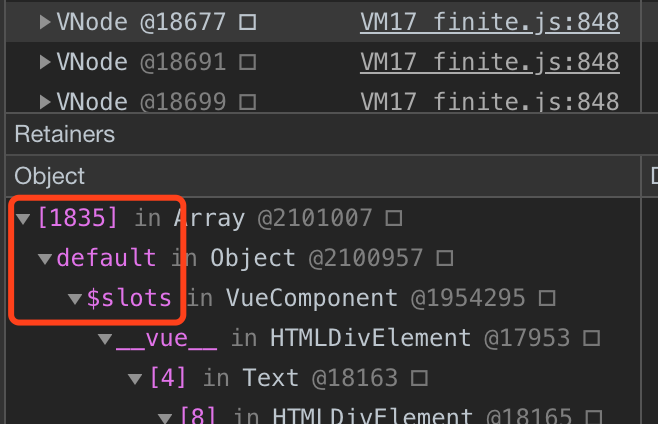
Task: Collapse the default in Object retainer
Action: 45,259
